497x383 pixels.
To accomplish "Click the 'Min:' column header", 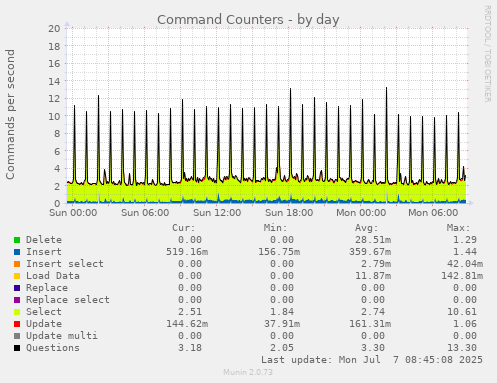I will (276, 228).
